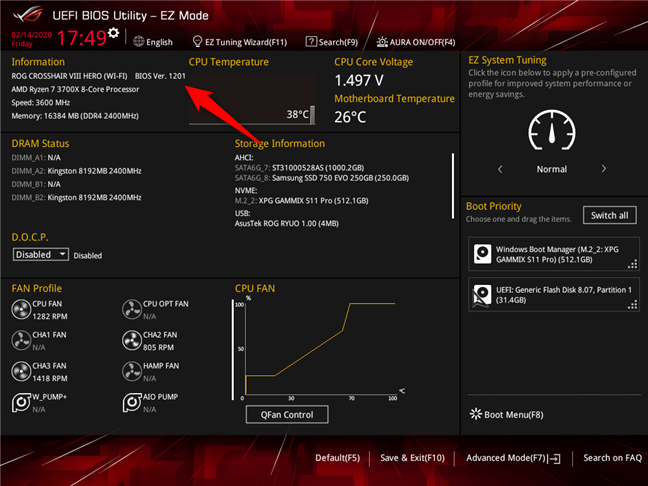648x486 pixels.
Task: Click the Normal tuning profile label
Action: coord(552,169)
